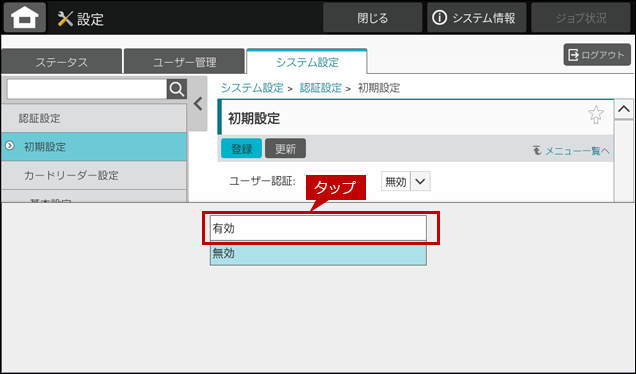The image size is (636, 374).
Task: Click the ログアウト logout button
Action: (x=597, y=55)
